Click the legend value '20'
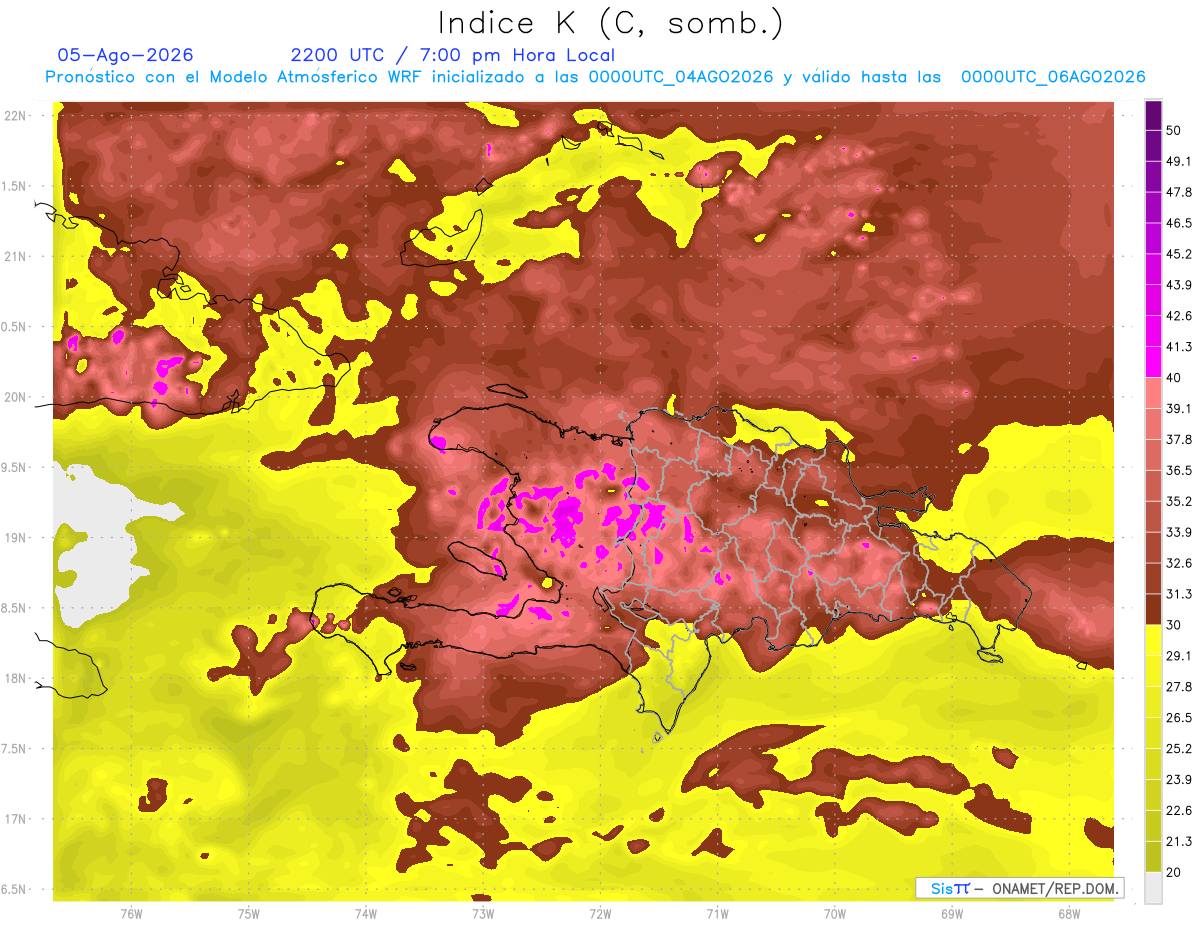Image resolution: width=1200 pixels, height=927 pixels. 1174,872
